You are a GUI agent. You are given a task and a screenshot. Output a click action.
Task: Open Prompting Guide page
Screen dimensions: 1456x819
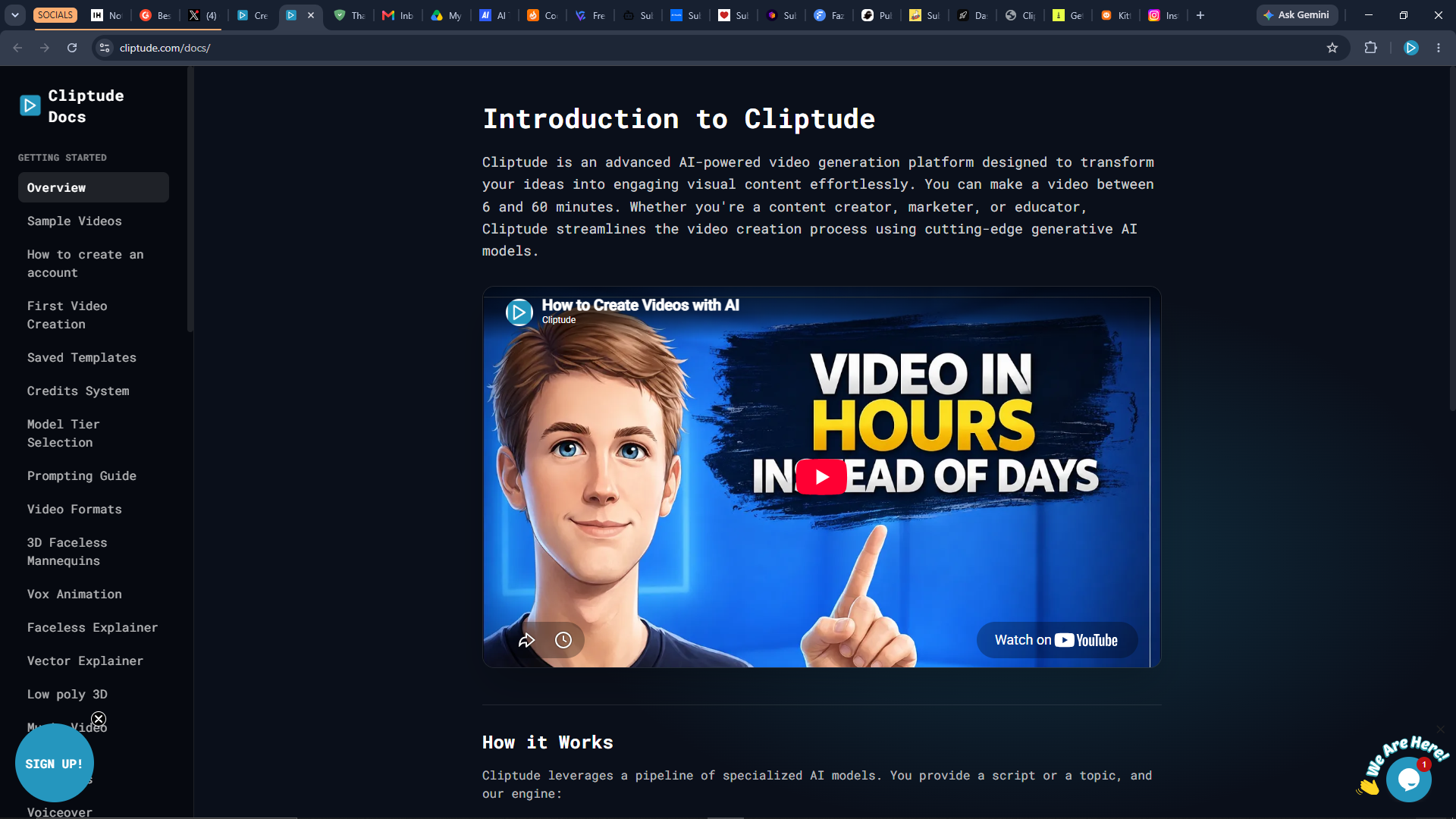pos(93,475)
